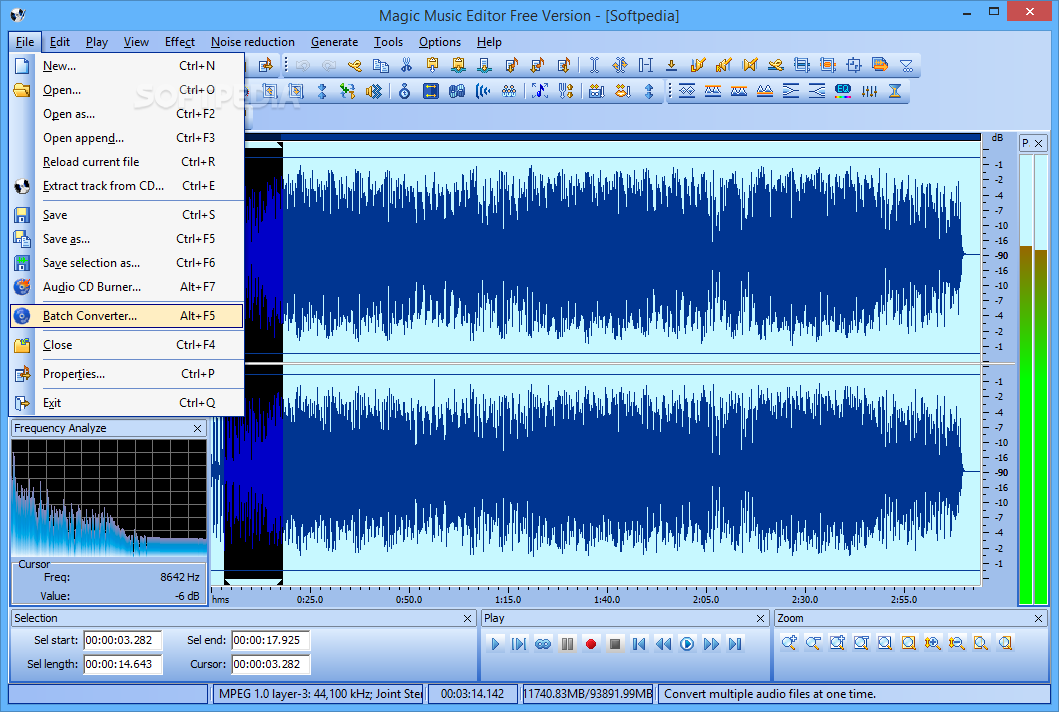Click the 1:15.0 mark on the time ruler
Image resolution: width=1059 pixels, height=712 pixels.
(508, 599)
